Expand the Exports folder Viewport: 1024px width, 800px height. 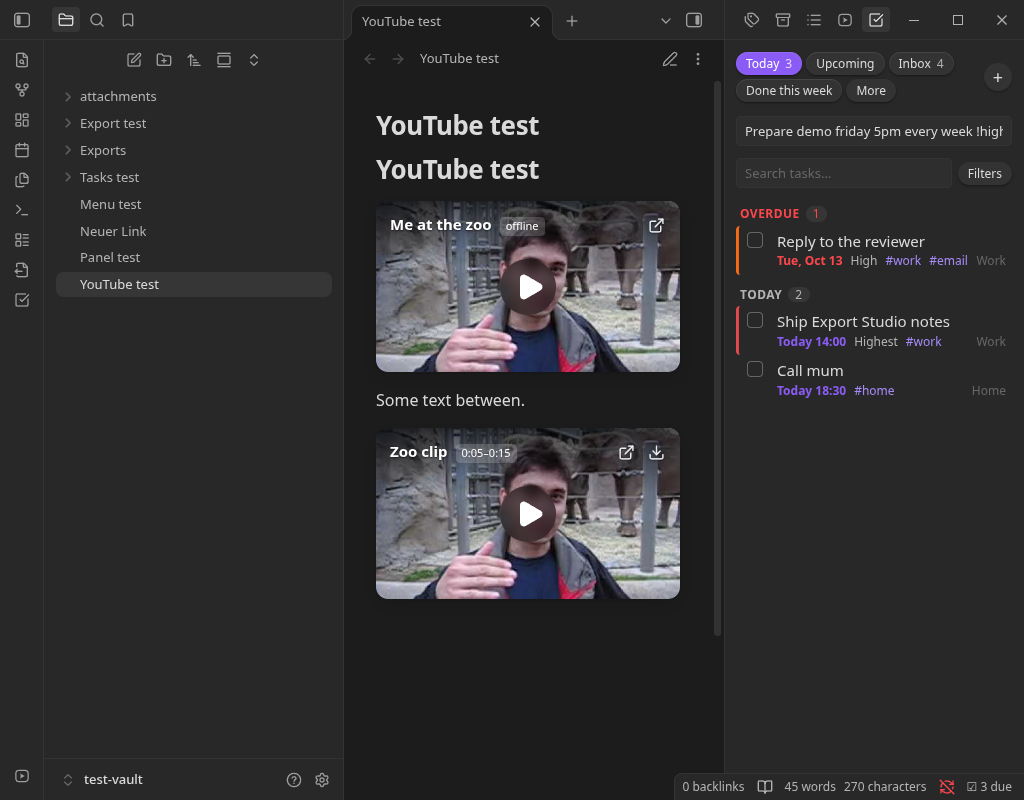tap(68, 150)
